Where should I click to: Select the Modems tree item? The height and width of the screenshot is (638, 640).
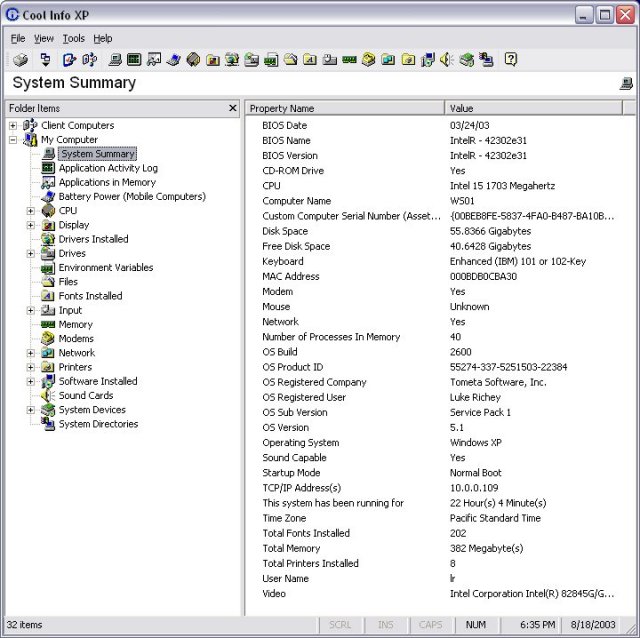(76, 339)
